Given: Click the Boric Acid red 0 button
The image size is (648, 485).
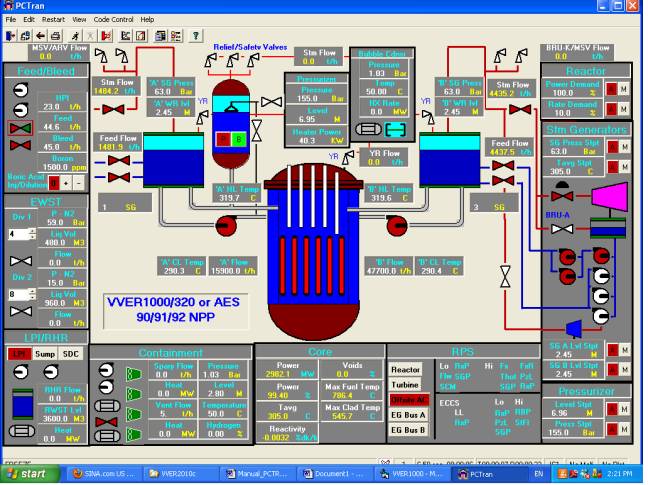Looking at the screenshot, I should coord(54,183).
